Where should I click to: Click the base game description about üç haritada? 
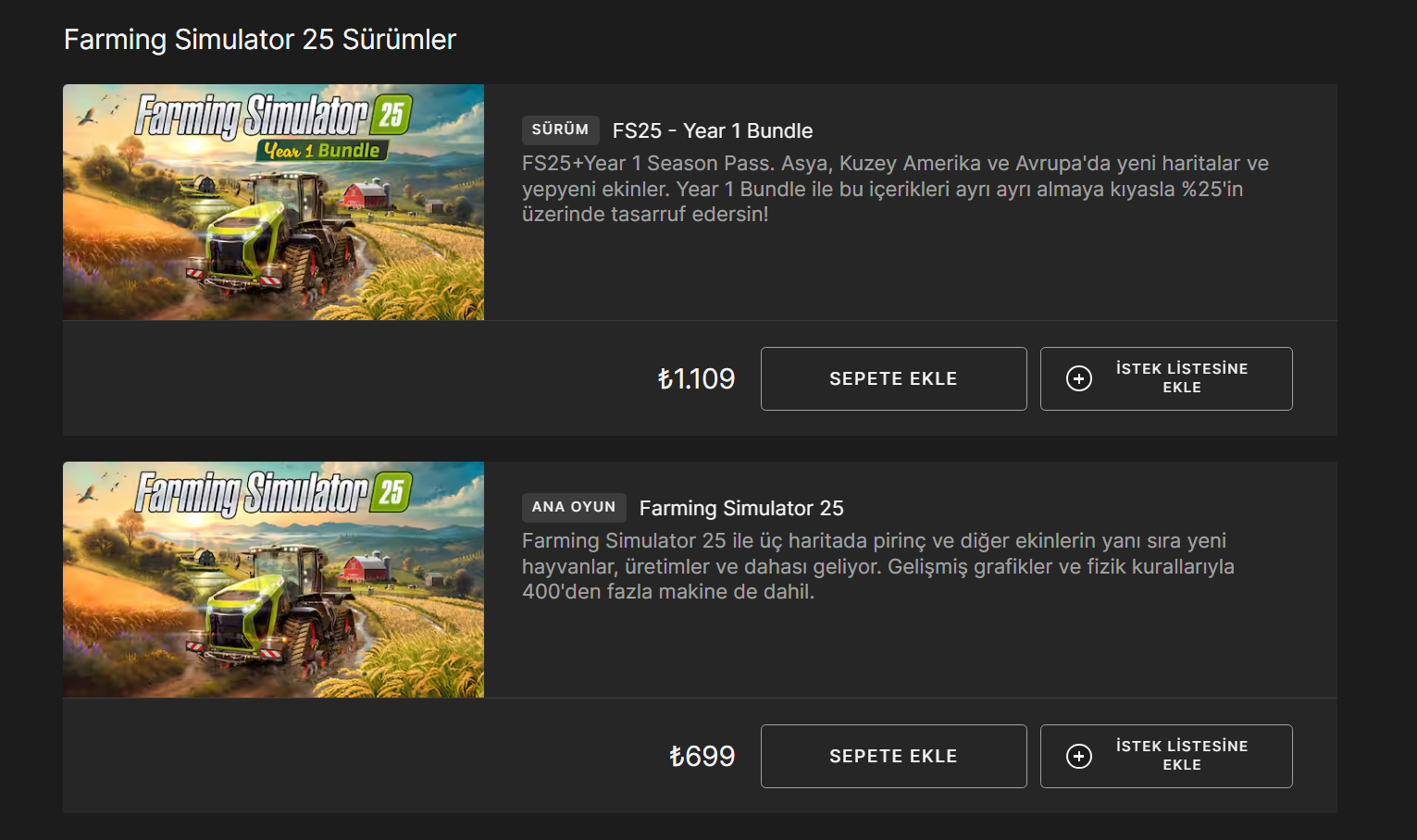(x=877, y=566)
